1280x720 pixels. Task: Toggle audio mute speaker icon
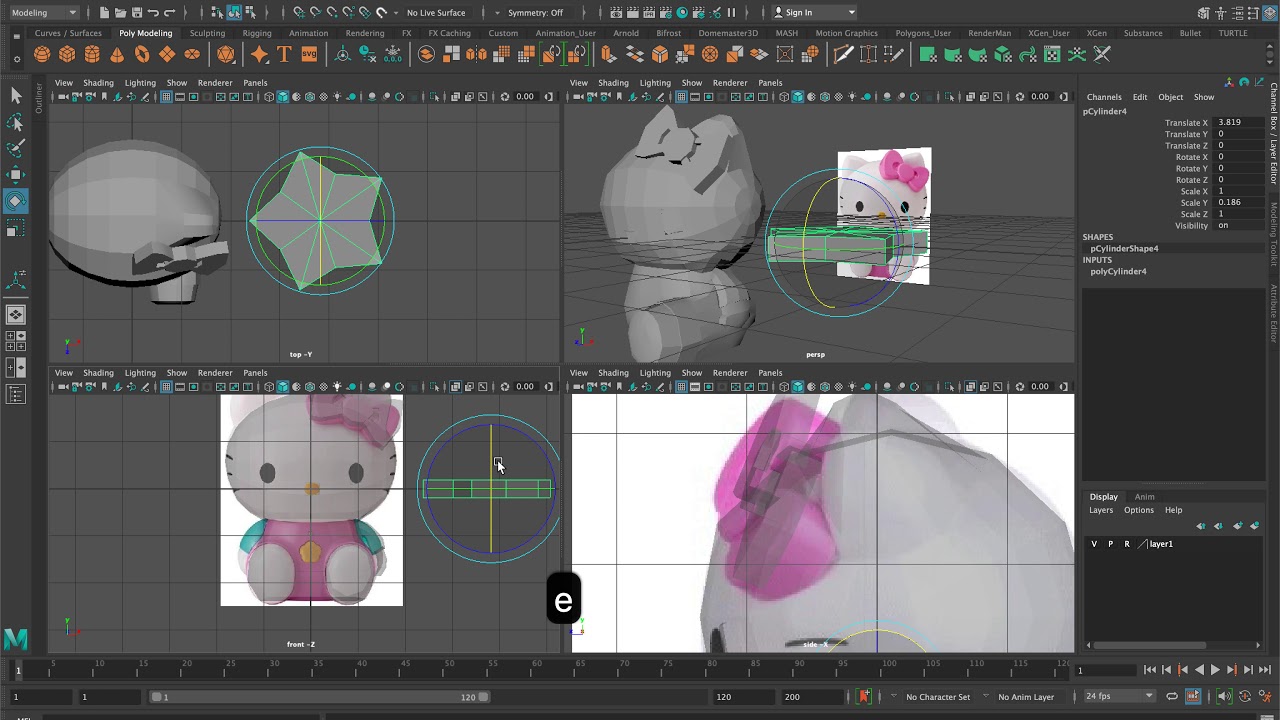[x=1224, y=696]
